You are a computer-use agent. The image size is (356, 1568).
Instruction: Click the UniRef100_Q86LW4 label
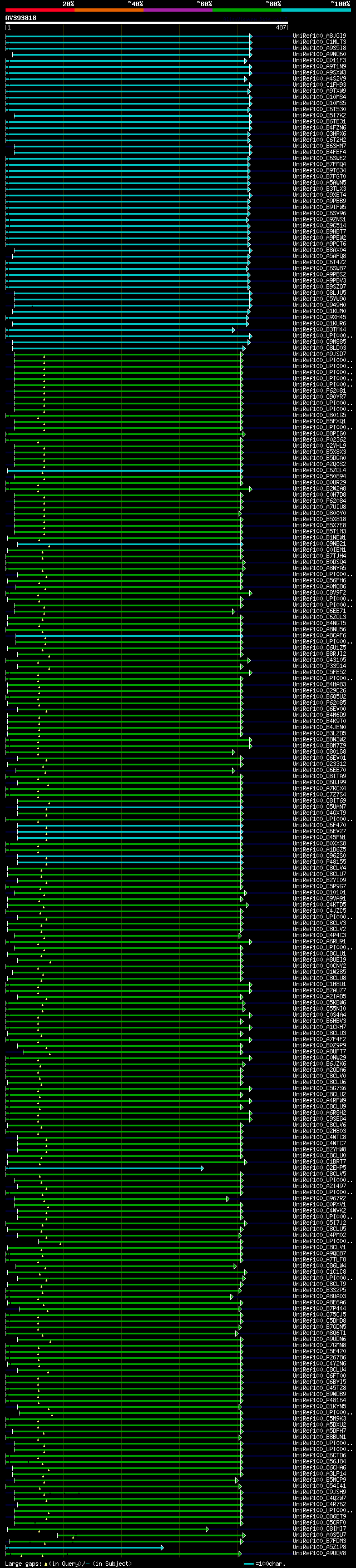click(x=319, y=1266)
